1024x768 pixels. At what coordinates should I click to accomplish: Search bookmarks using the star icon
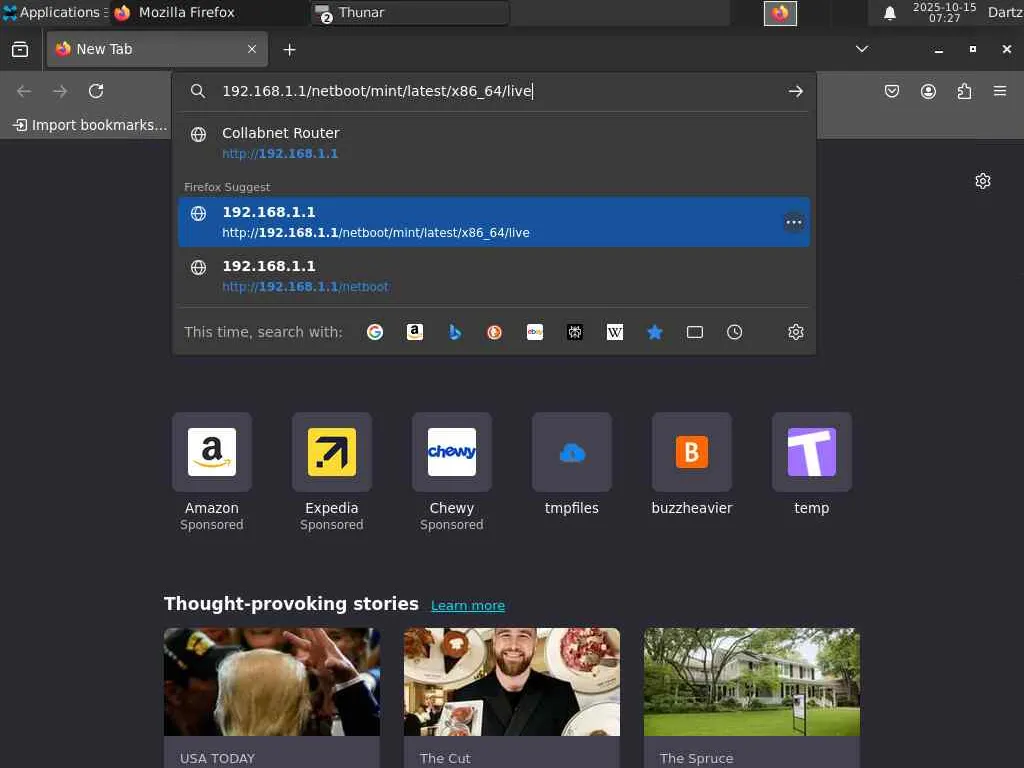pos(655,332)
